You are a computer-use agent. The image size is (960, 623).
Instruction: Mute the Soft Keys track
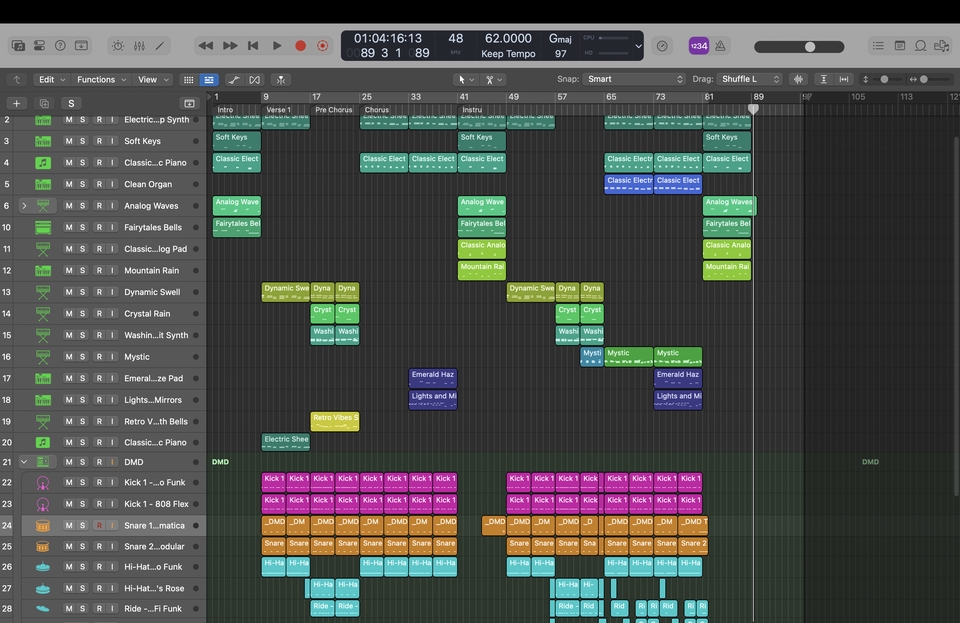[69, 141]
